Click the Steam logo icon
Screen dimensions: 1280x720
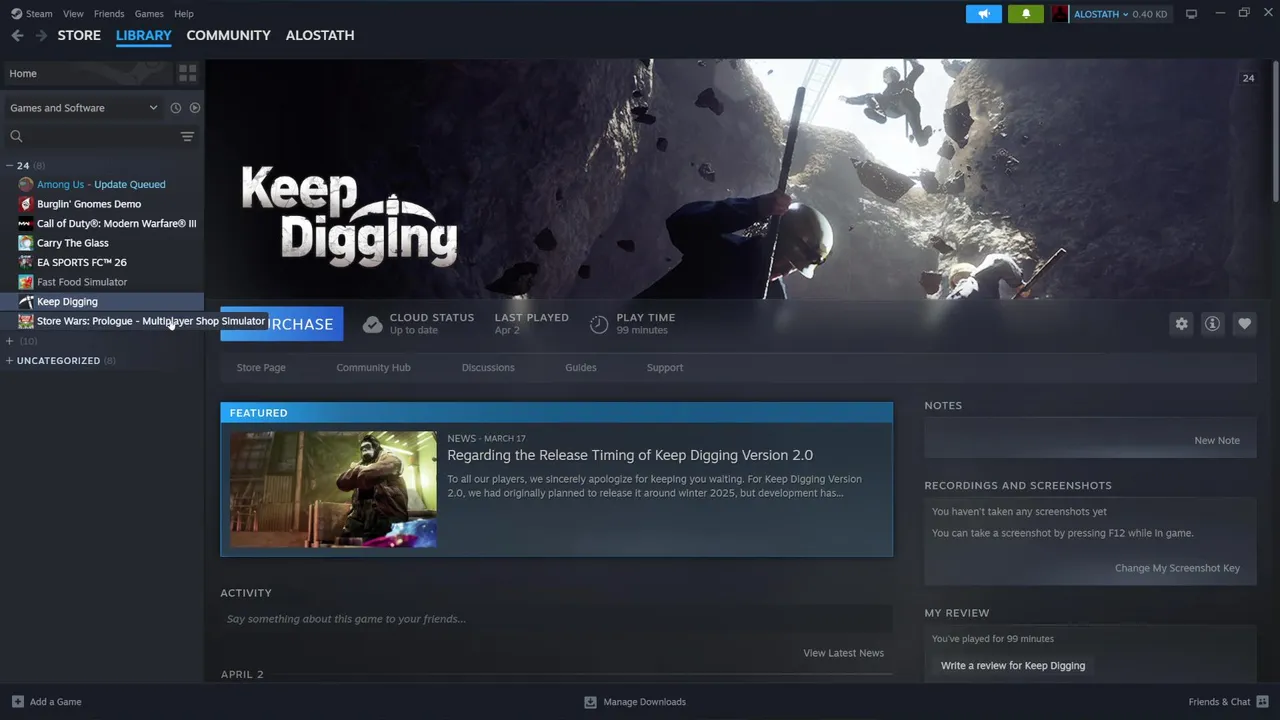16,14
